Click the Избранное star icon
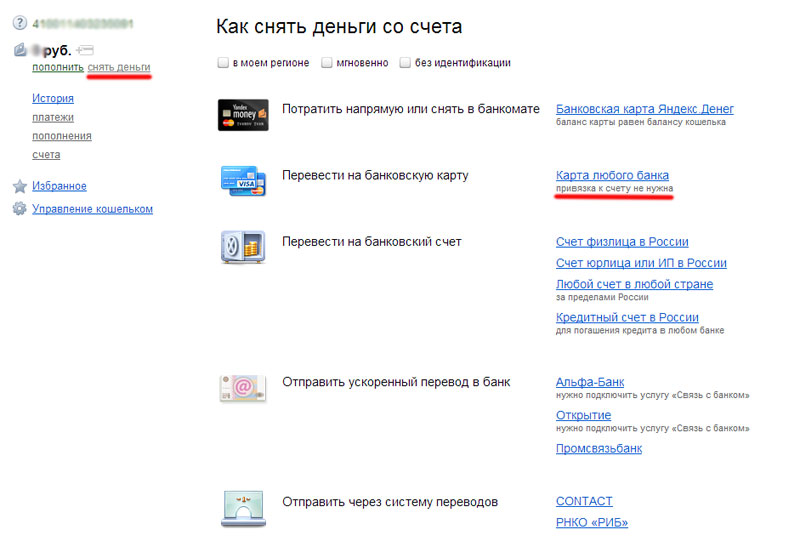Image resolution: width=800 pixels, height=541 pixels. [x=20, y=186]
